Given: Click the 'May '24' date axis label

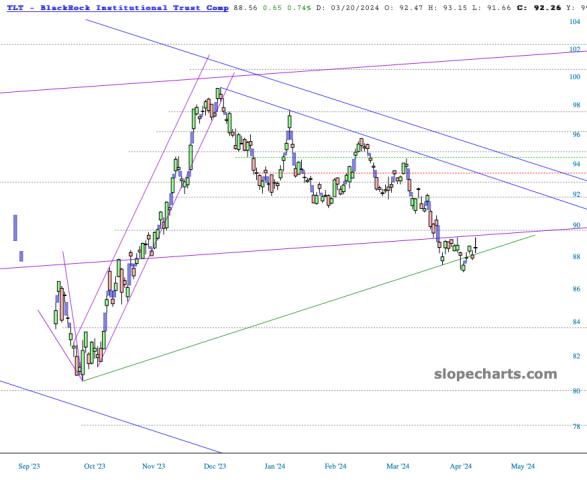Looking at the screenshot, I should [523, 466].
